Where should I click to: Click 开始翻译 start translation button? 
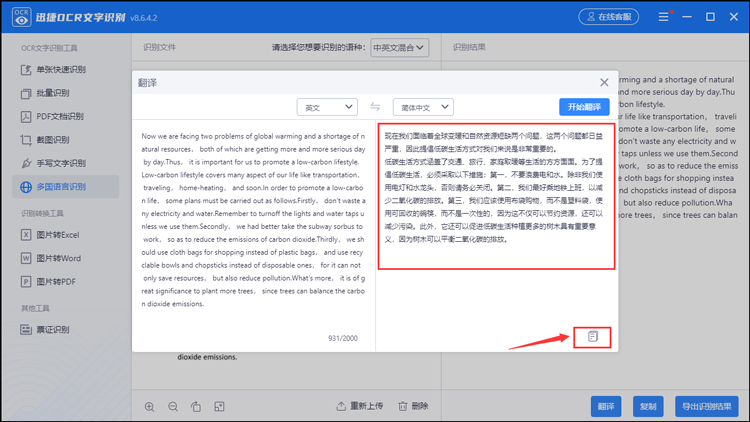pyautogui.click(x=584, y=107)
